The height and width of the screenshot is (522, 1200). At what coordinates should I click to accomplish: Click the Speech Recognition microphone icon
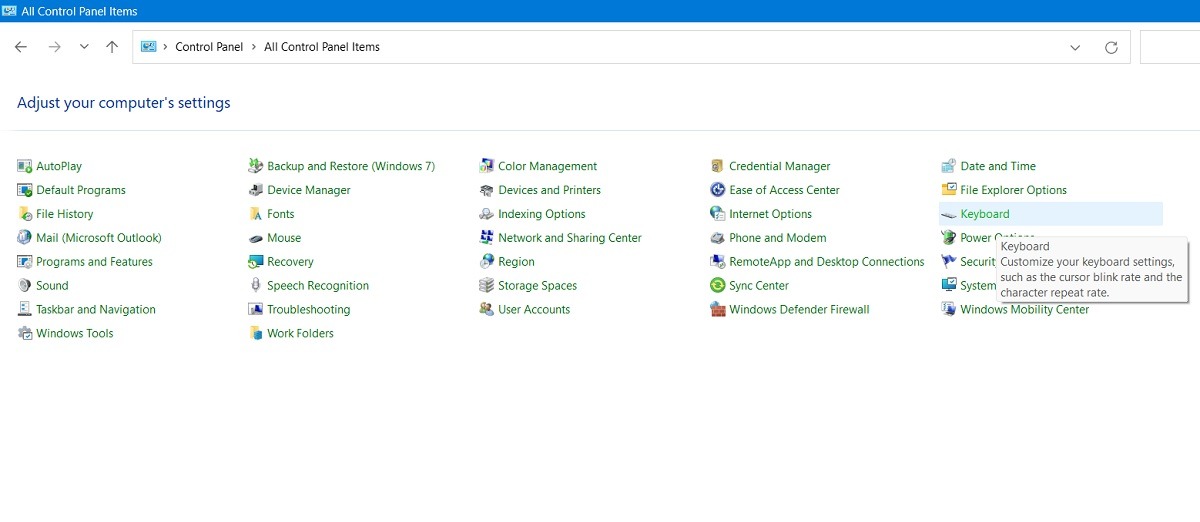click(256, 286)
